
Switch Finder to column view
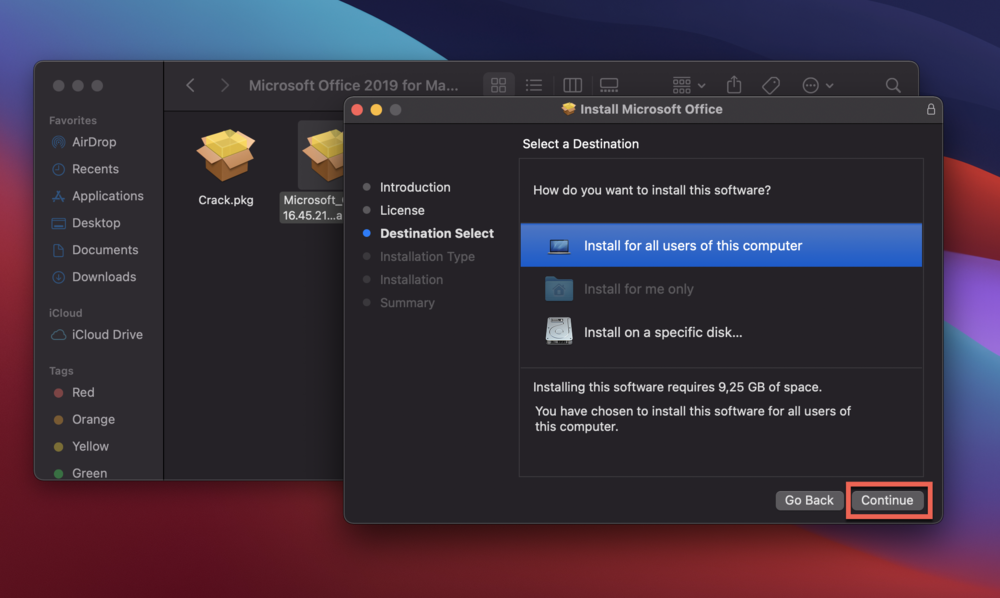click(572, 86)
